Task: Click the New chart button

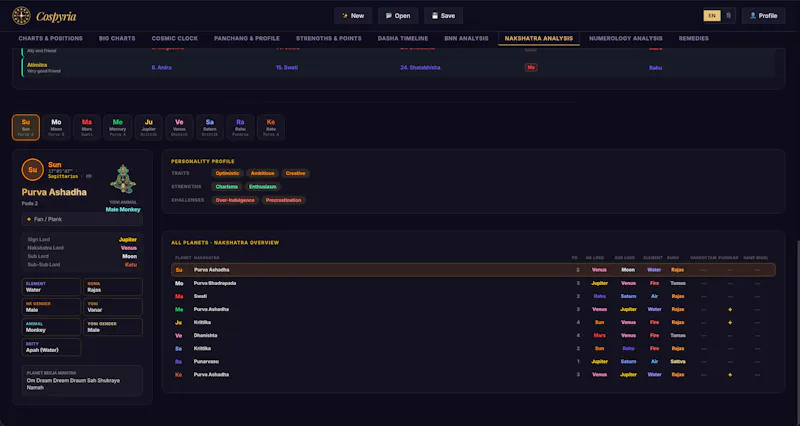Action: click(353, 16)
